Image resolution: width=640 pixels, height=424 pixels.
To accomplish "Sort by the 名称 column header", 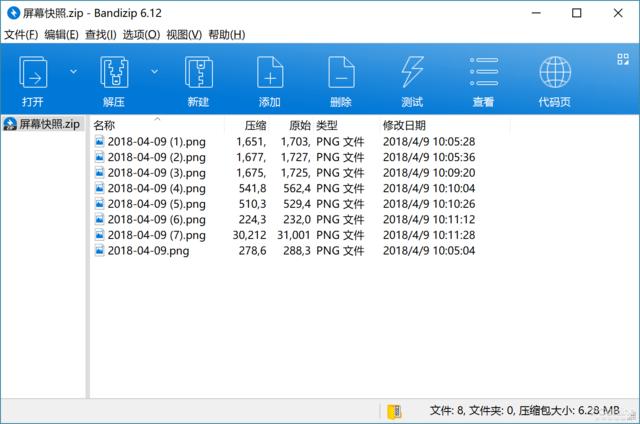I will [104, 125].
